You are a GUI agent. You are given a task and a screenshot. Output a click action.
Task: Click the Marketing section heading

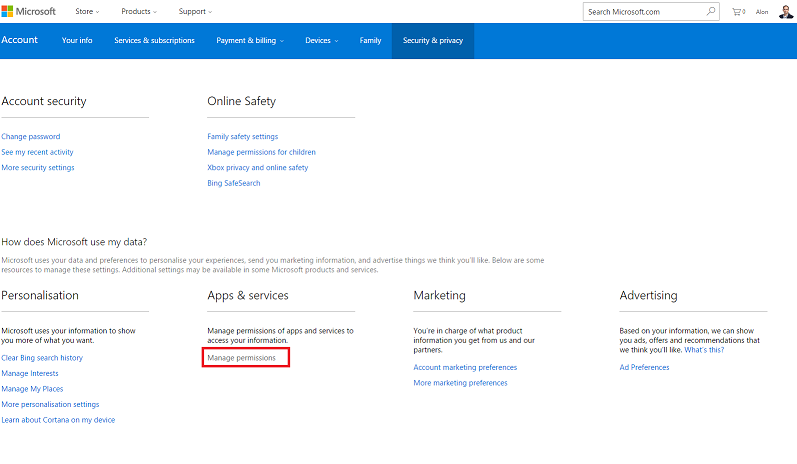pos(439,295)
